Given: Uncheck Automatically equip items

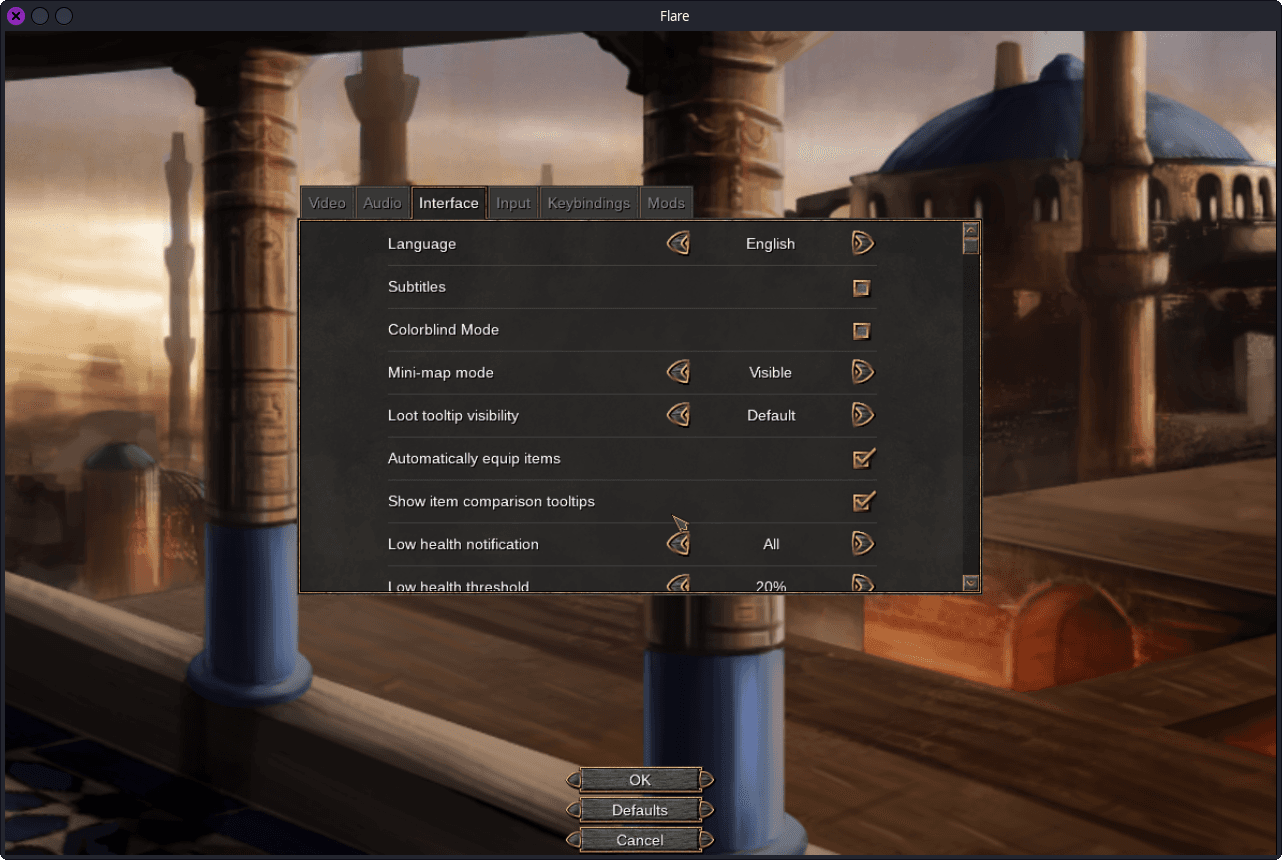Looking at the screenshot, I should pos(864,459).
